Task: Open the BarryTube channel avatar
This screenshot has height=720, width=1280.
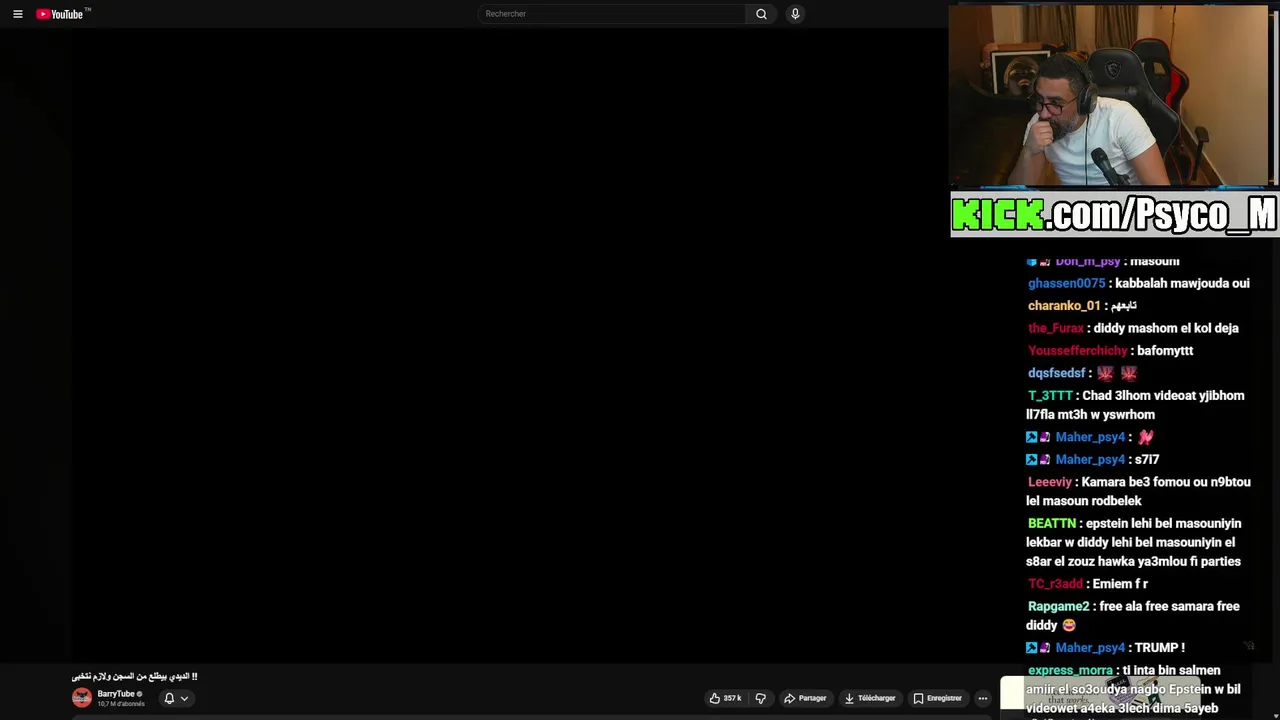Action: point(82,698)
